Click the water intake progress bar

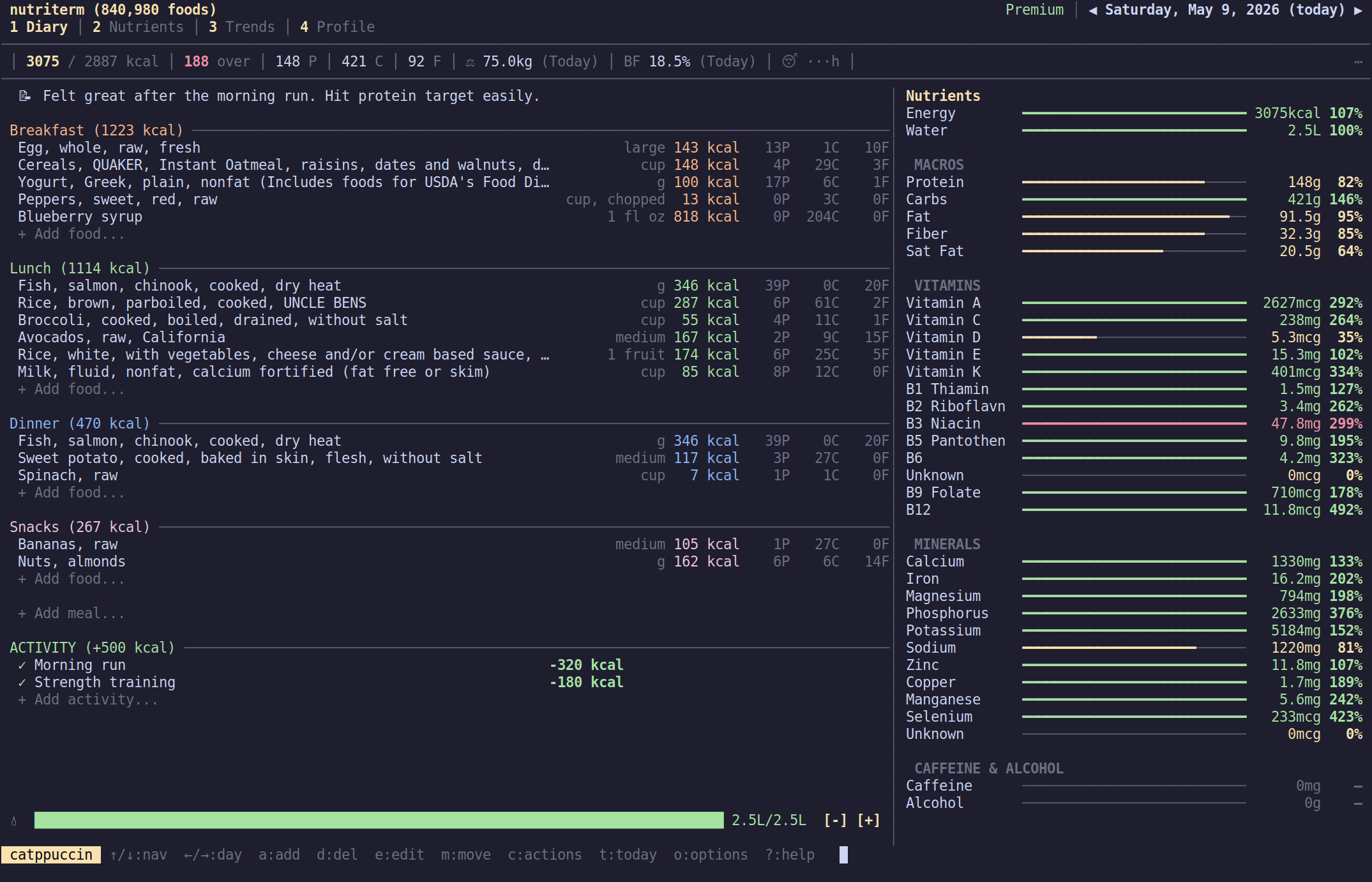coord(379,821)
